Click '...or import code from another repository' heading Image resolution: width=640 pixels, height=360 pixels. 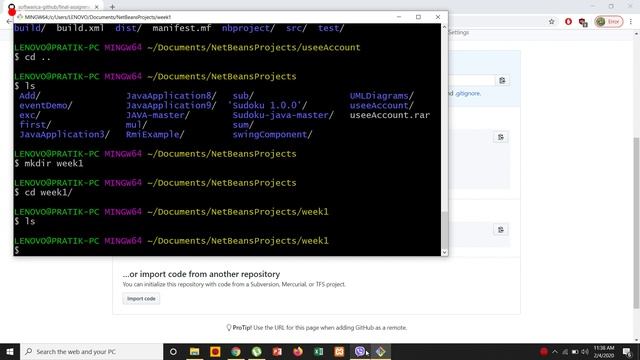tap(201, 274)
